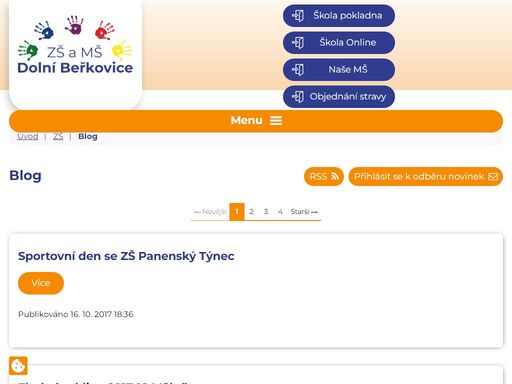Click the Blog page heading
The height and width of the screenshot is (384, 512).
(25, 175)
